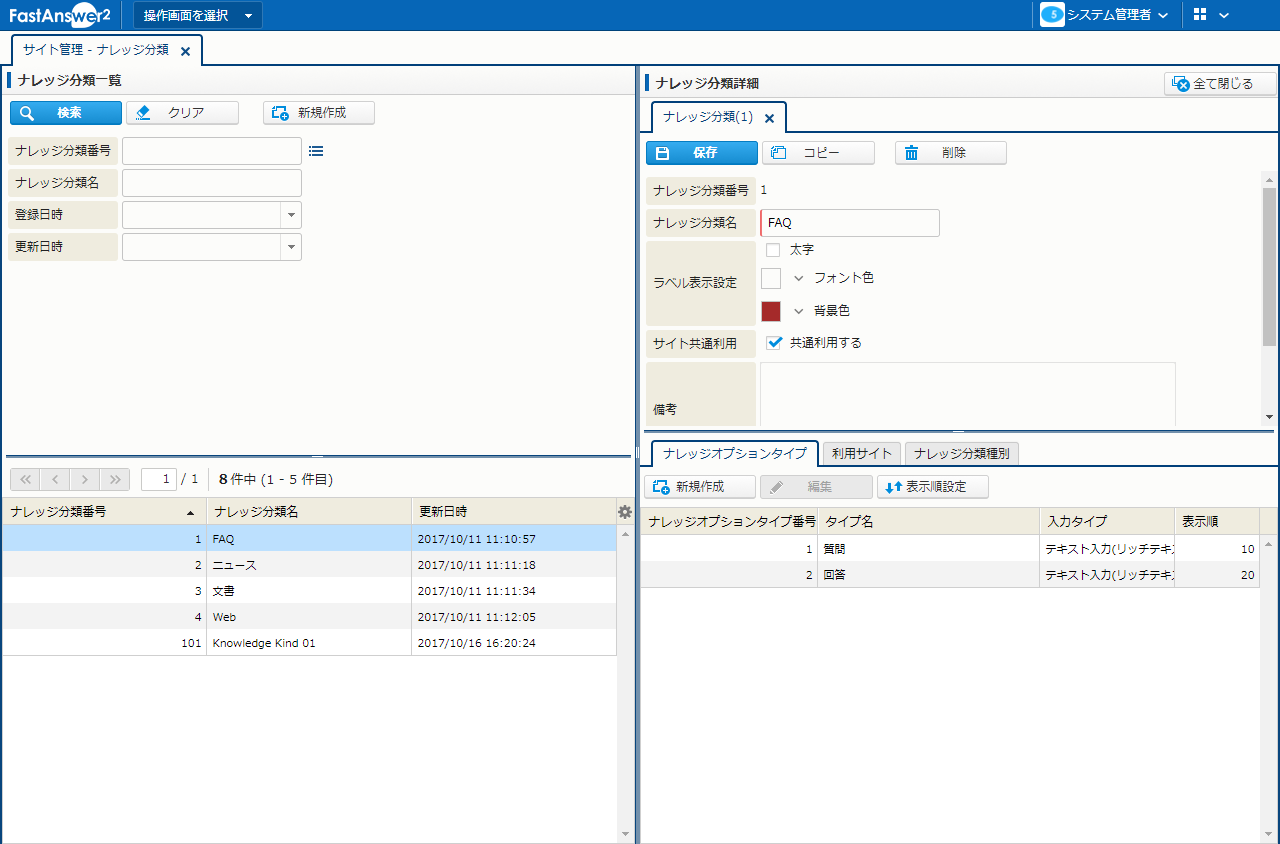Open the 操作画面を選択 dropdown menu
This screenshot has height=844, width=1280.
point(198,15)
